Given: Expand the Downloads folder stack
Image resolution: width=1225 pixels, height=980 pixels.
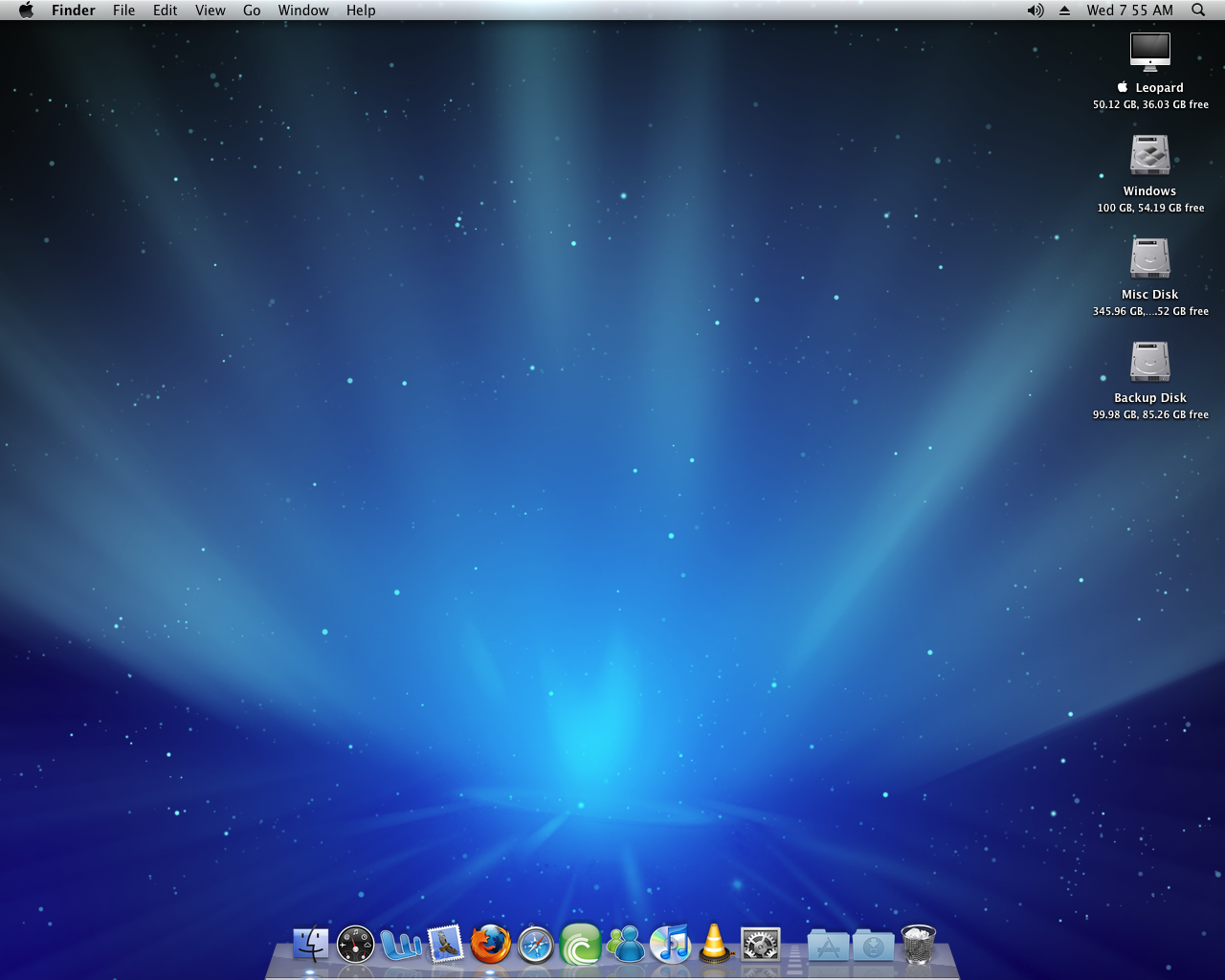Looking at the screenshot, I should point(873,946).
